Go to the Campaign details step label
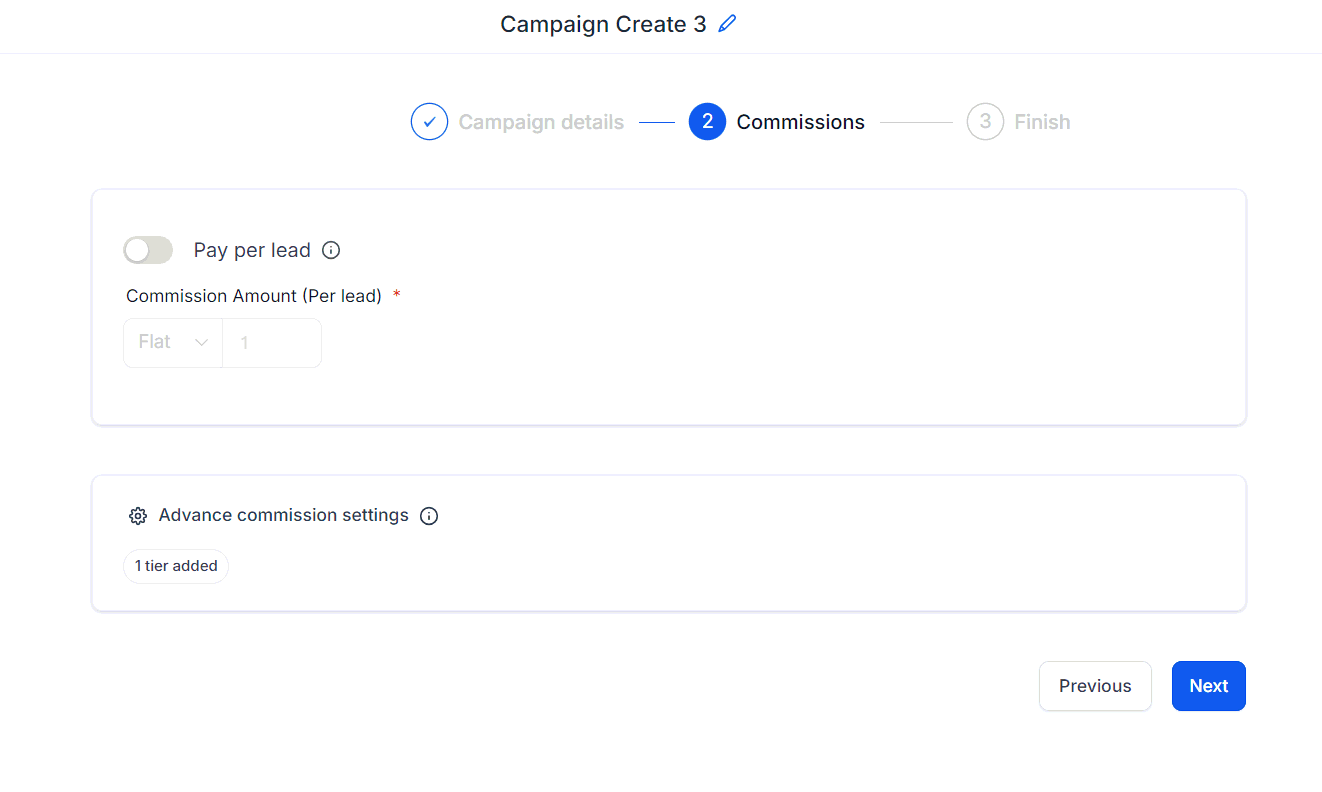This screenshot has height=792, width=1322. point(541,122)
